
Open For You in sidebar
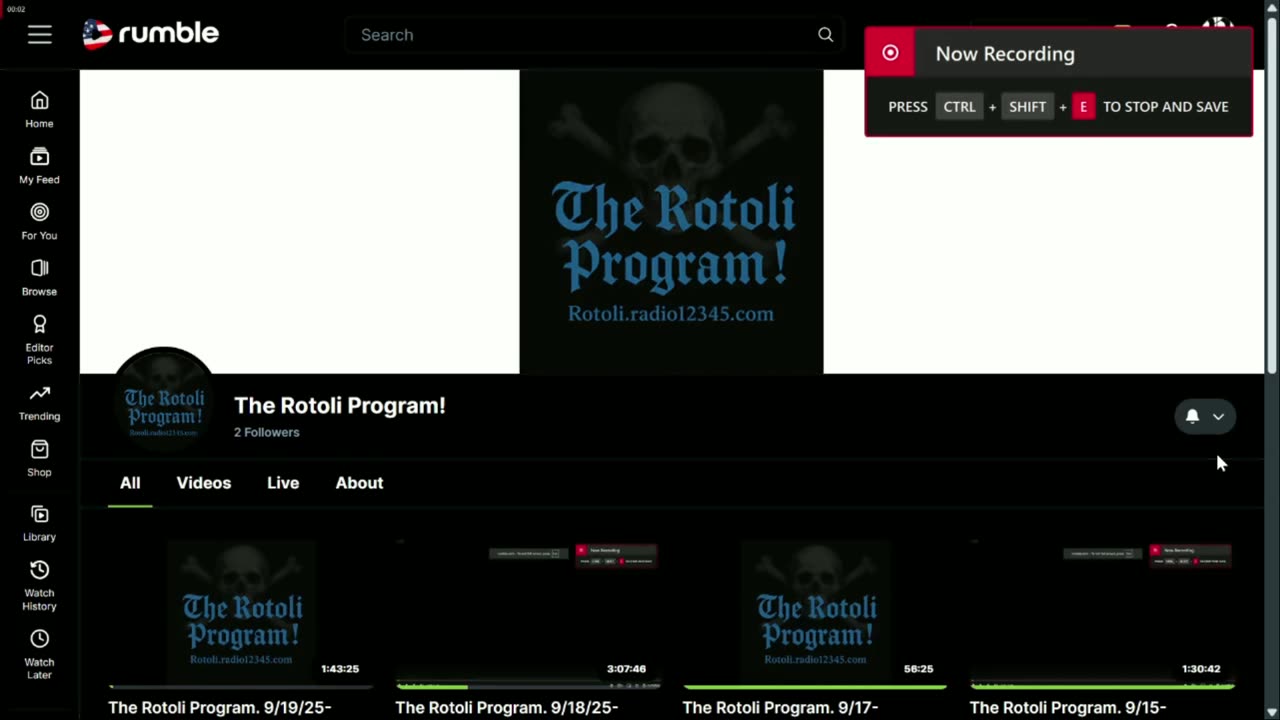39,222
